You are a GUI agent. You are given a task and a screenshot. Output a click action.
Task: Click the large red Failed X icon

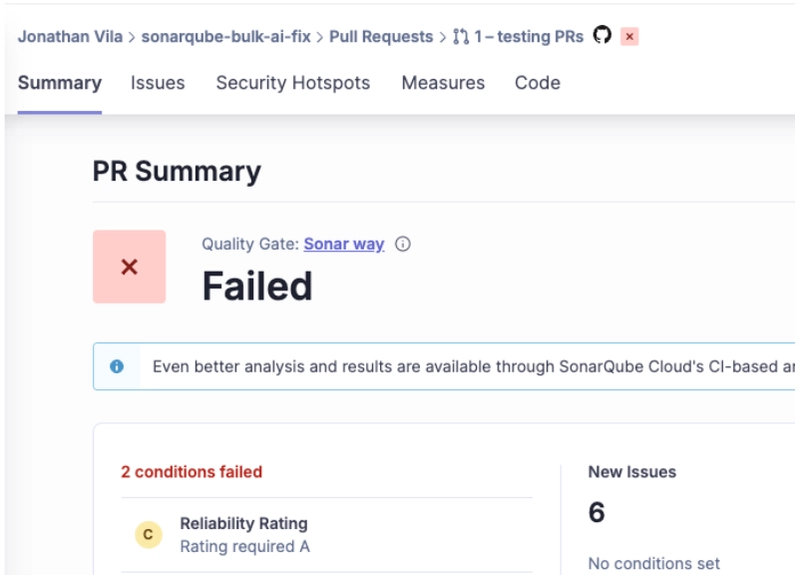[x=129, y=267]
